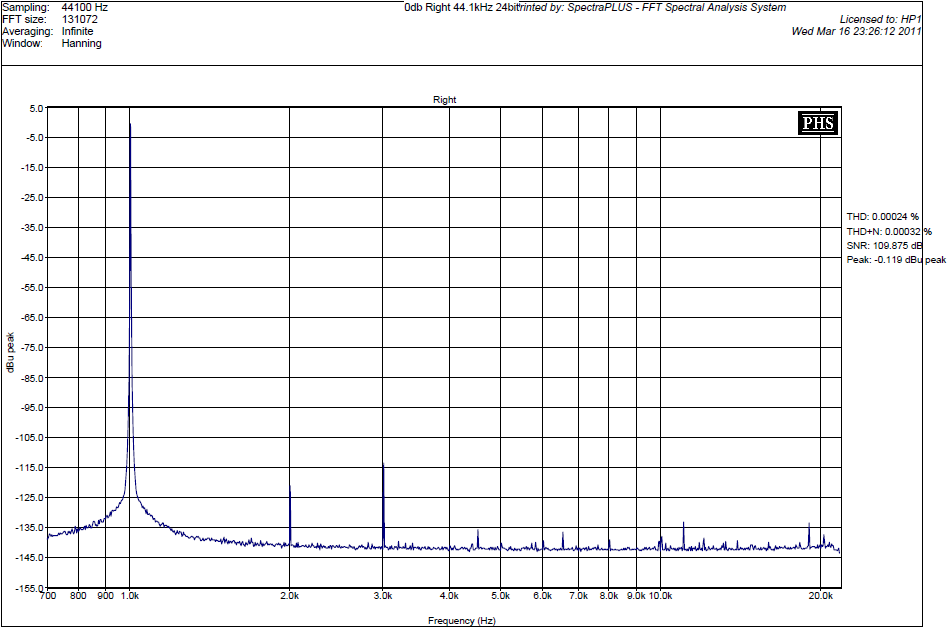Click the 3.0k frequency tick label
948x629 pixels.
(x=383, y=596)
